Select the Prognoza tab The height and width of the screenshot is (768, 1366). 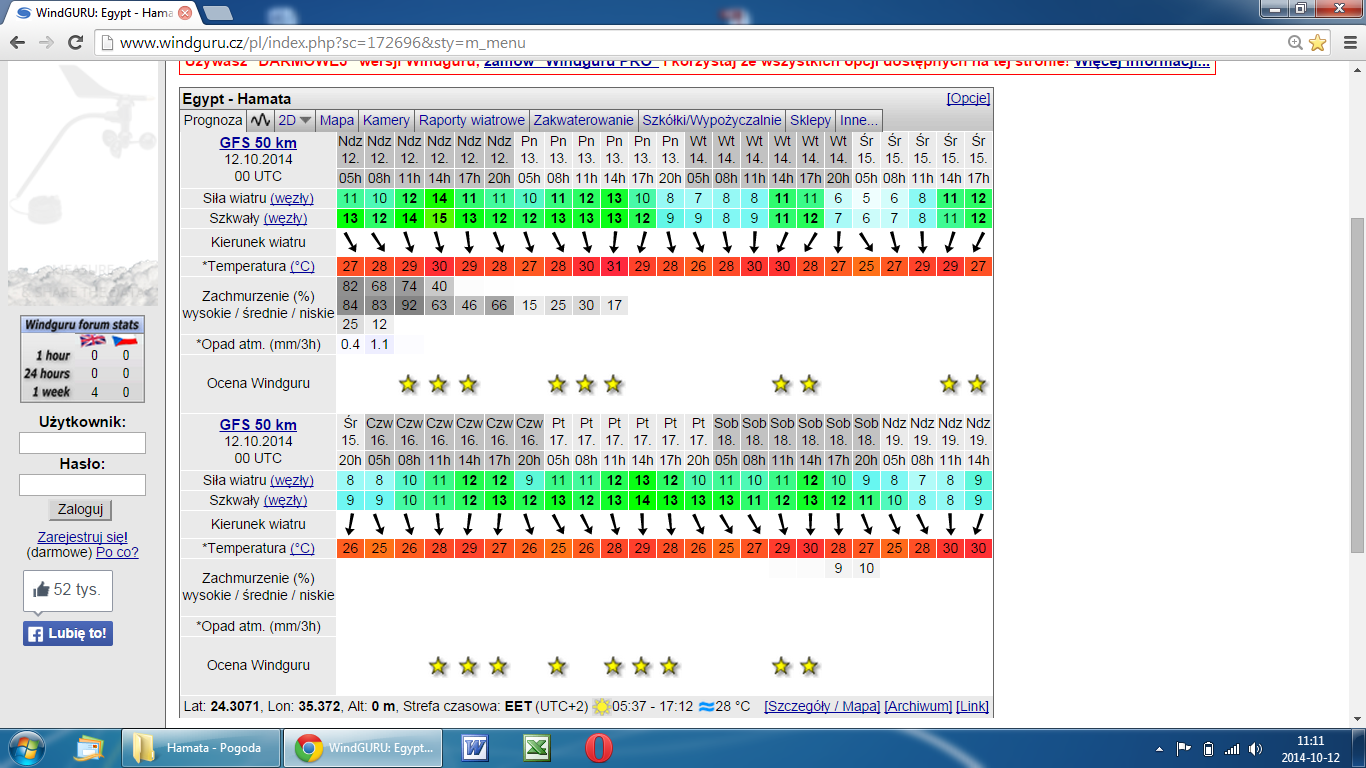[x=213, y=120]
